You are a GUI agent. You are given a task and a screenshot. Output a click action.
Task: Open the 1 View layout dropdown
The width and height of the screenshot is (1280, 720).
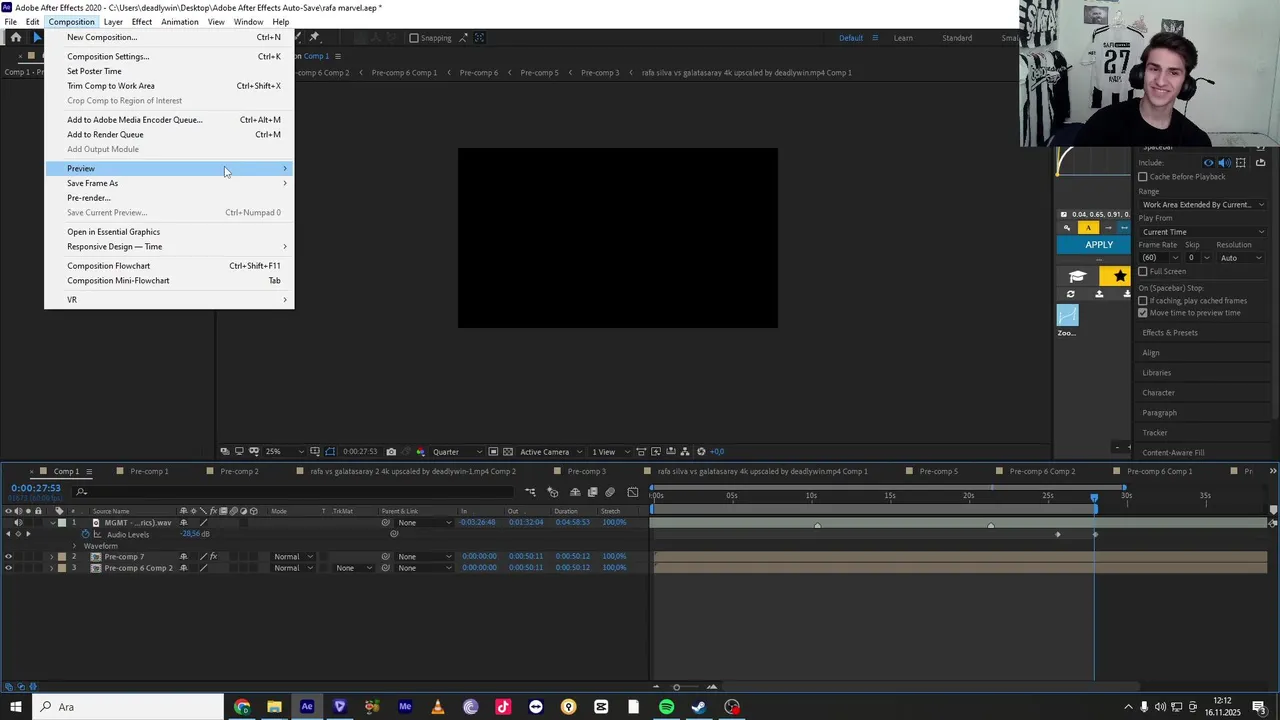point(609,452)
